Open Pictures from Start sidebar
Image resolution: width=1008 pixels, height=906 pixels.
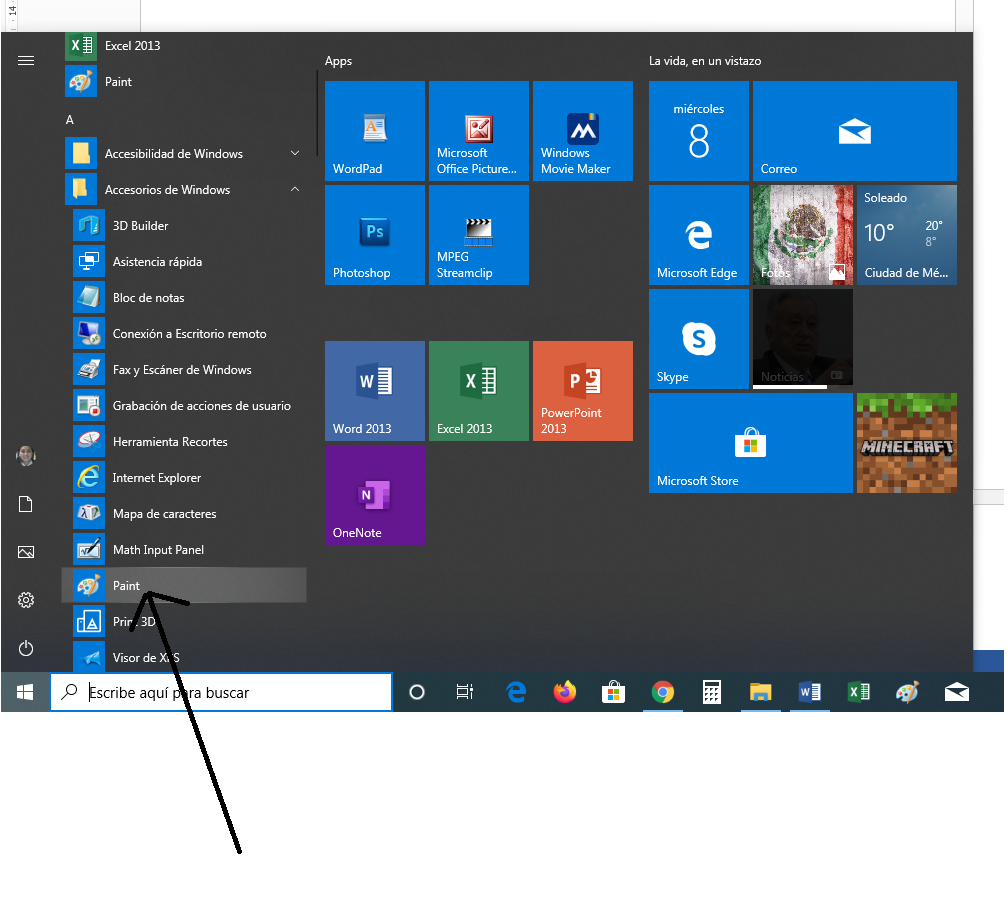26,552
